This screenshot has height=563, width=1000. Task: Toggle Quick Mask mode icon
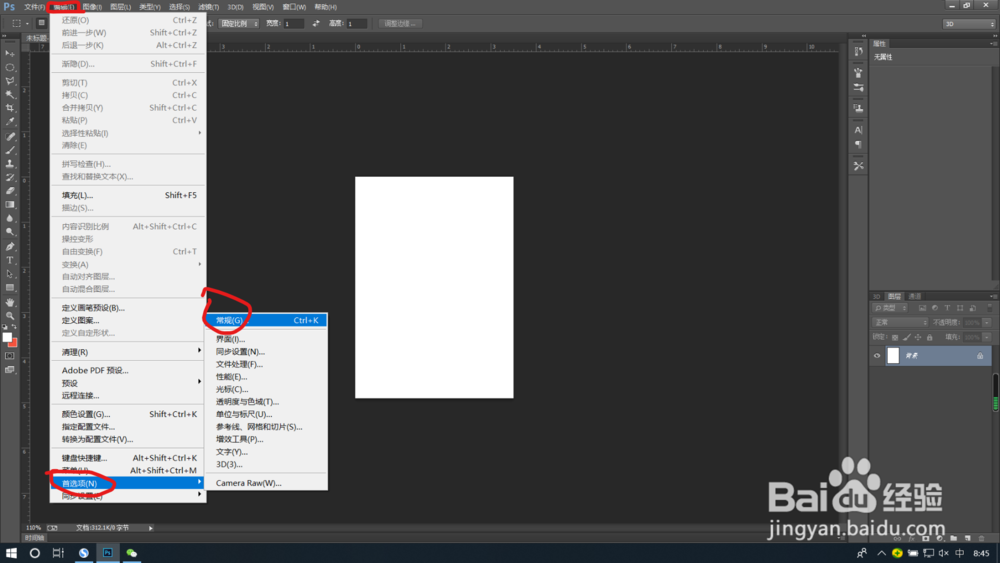point(10,356)
